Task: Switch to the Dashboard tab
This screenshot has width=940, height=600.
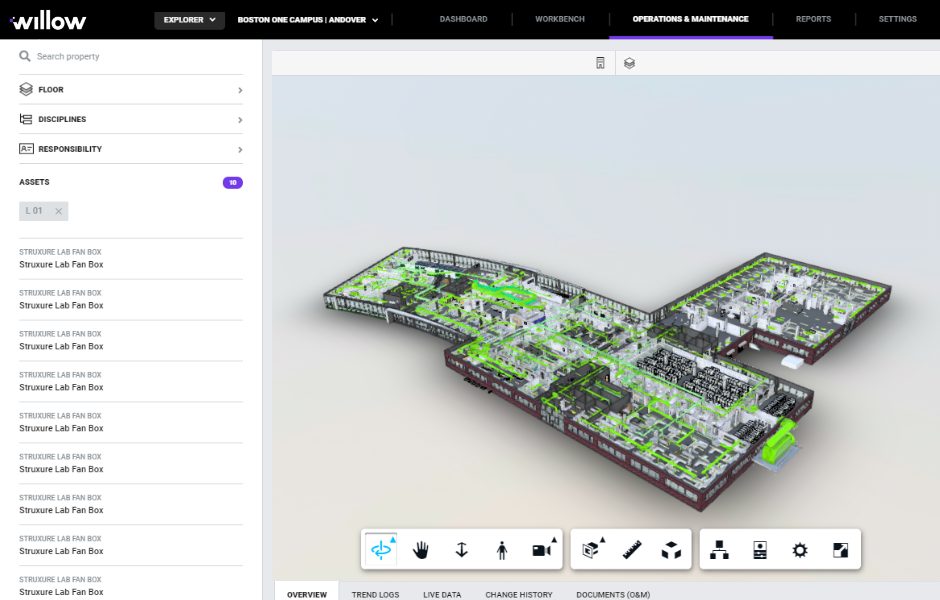Action: pos(463,19)
